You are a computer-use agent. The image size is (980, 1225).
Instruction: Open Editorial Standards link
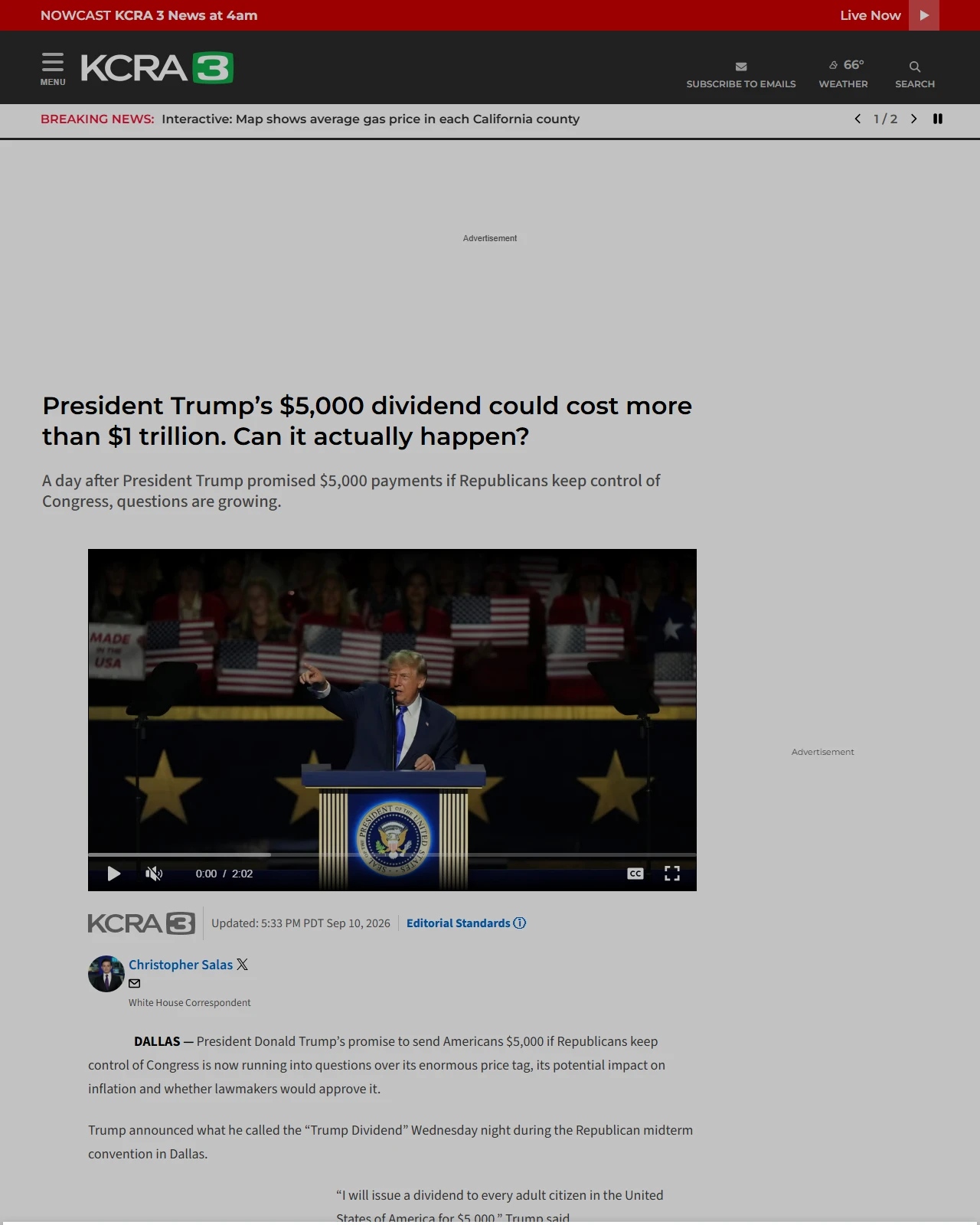466,923
